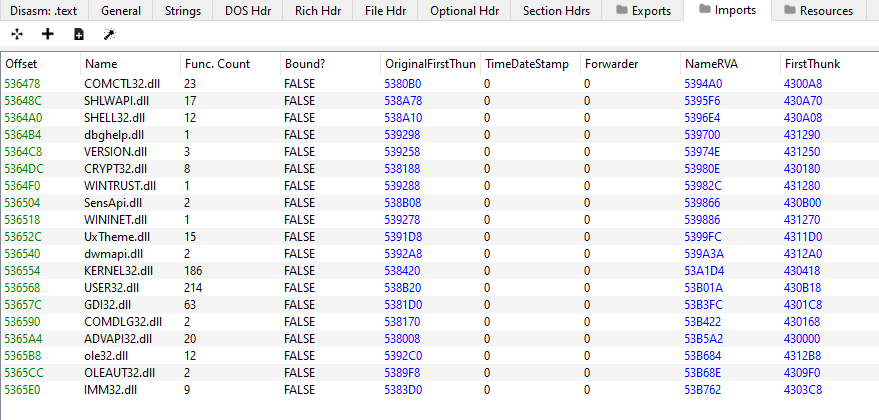This screenshot has height=420, width=879.
Task: Select the COMDLG32.dll import
Action: [440, 322]
